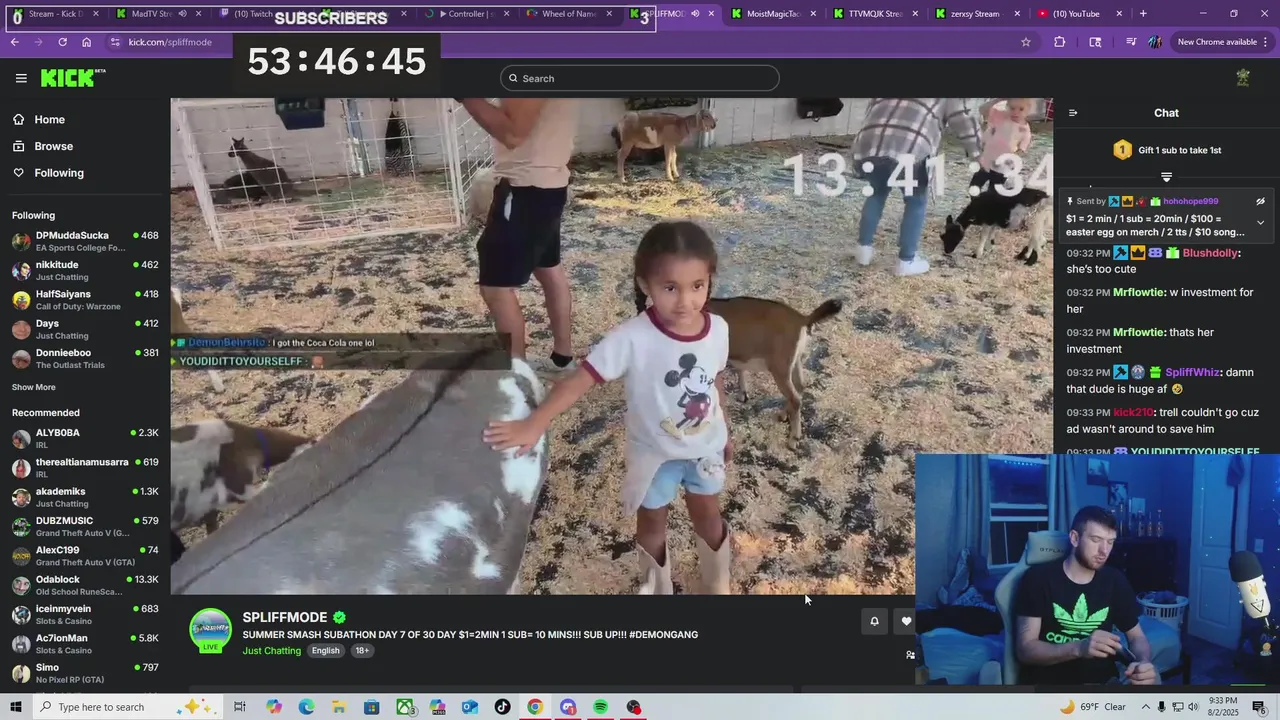The width and height of the screenshot is (1280, 720).
Task: Click Blushdolly's username in chat
Action: point(1210,253)
